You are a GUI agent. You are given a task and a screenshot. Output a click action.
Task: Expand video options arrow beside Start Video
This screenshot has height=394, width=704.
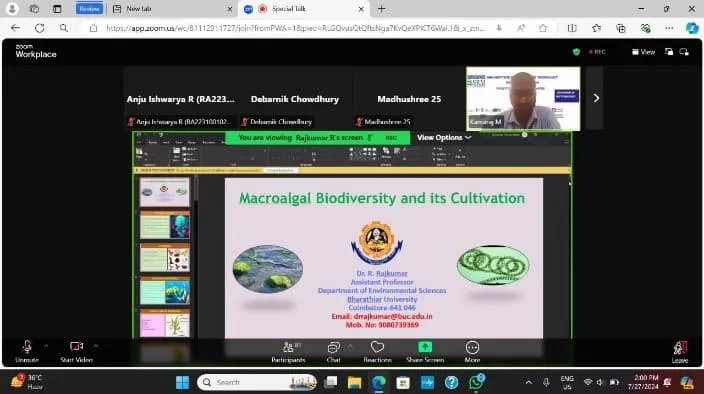tap(96, 346)
